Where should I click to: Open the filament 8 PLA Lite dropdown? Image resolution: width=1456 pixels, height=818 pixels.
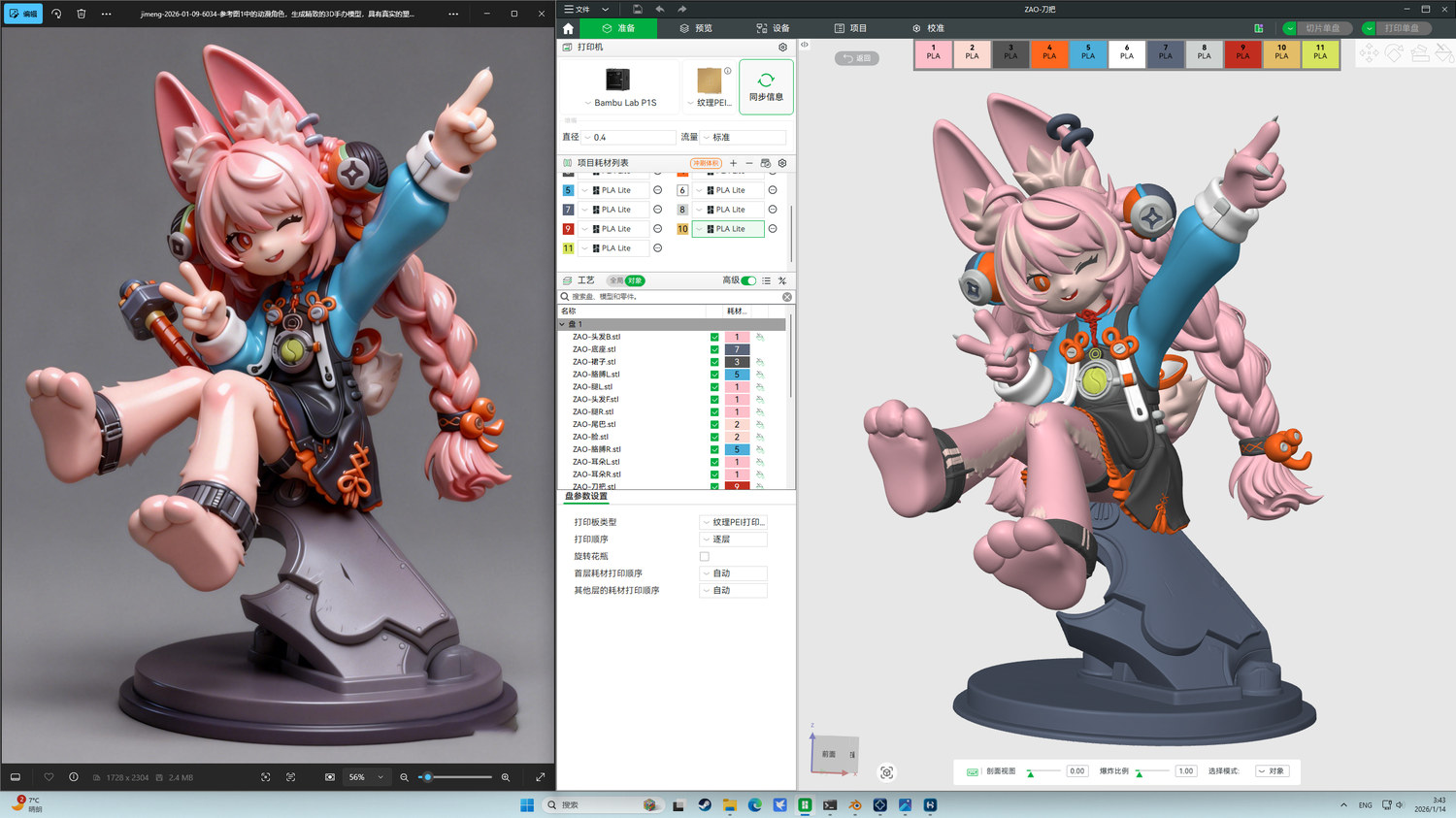click(728, 210)
